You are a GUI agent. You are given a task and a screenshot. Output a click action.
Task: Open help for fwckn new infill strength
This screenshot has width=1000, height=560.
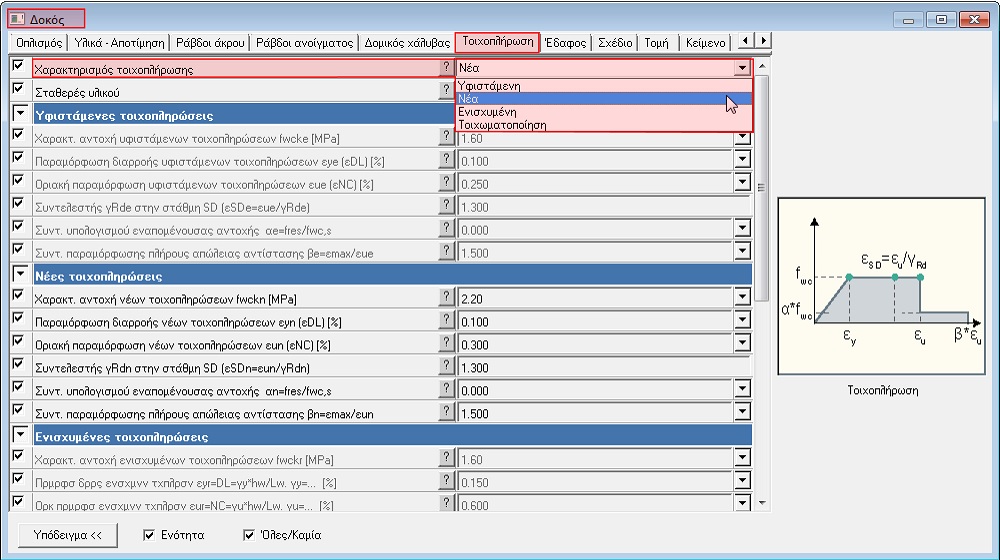point(446,298)
